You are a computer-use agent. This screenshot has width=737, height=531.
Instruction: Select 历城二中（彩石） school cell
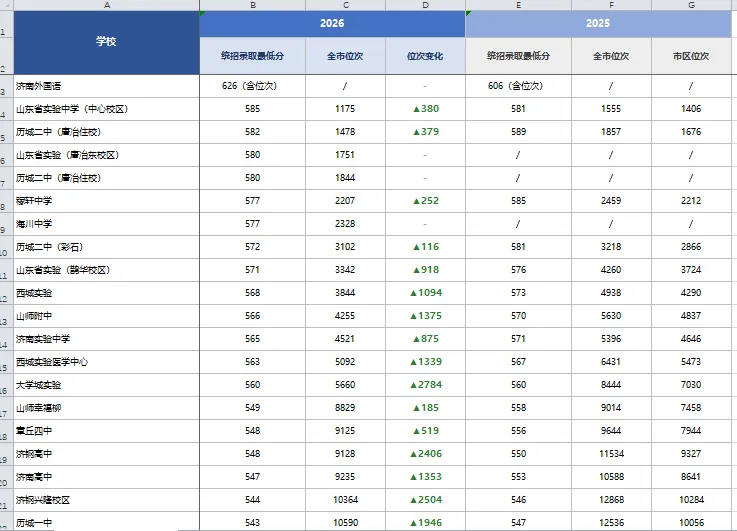pos(107,247)
